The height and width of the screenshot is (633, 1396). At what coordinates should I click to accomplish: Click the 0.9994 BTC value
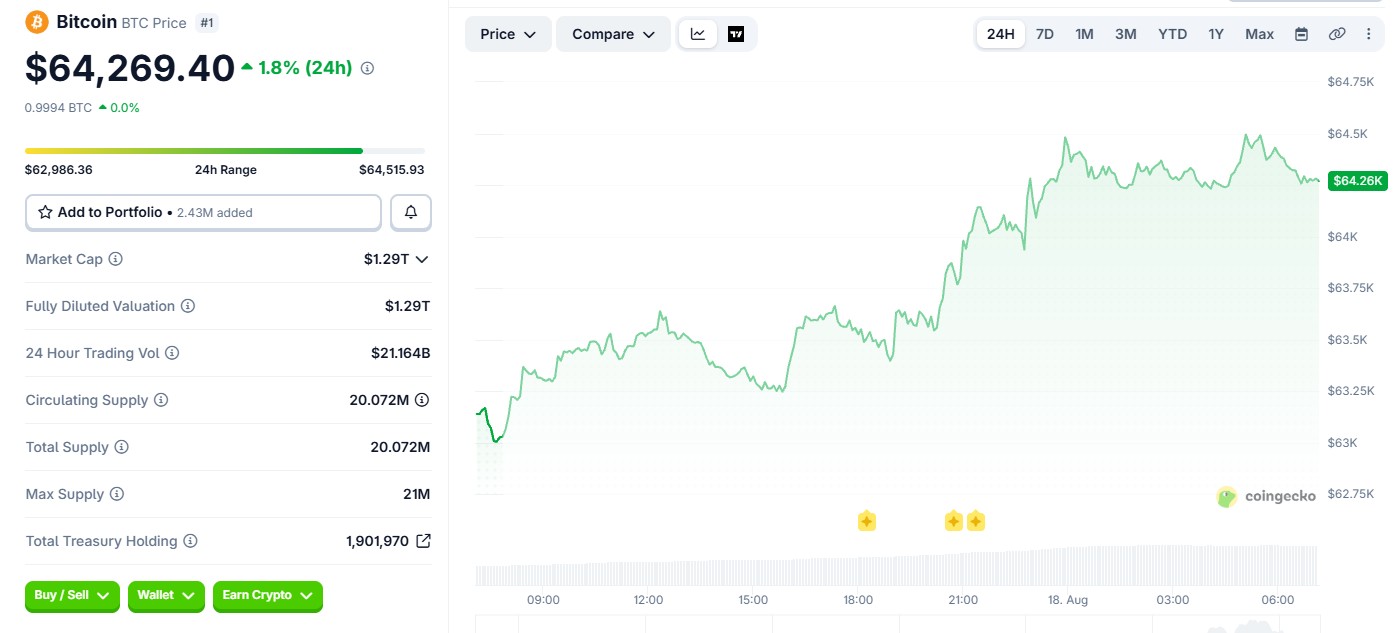(x=59, y=108)
